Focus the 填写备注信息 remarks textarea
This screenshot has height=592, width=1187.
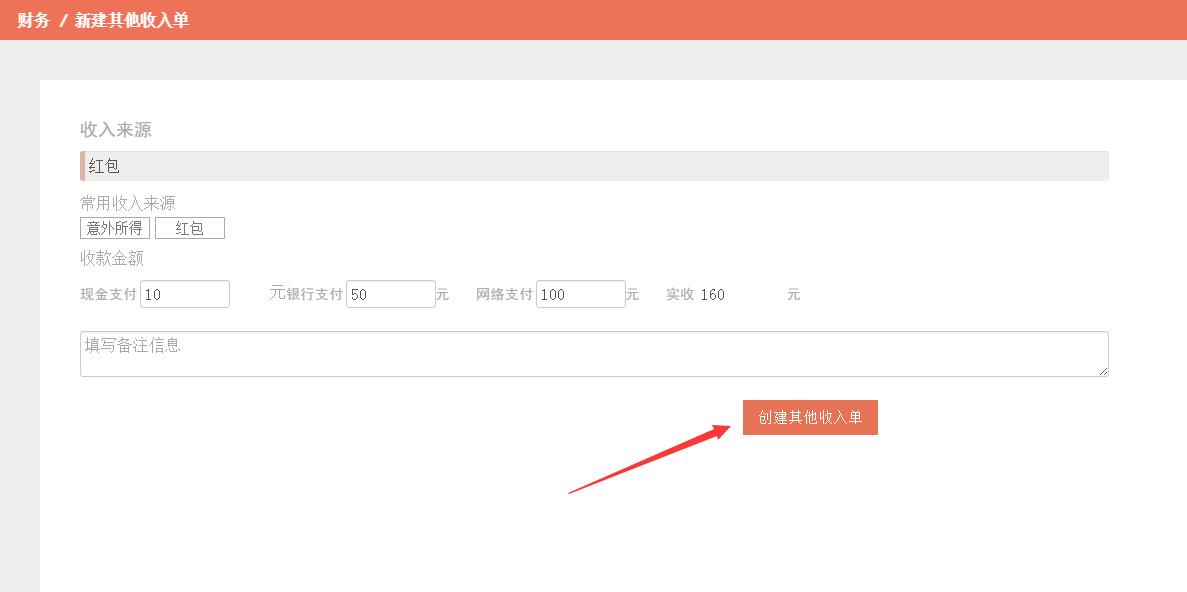[x=594, y=354]
